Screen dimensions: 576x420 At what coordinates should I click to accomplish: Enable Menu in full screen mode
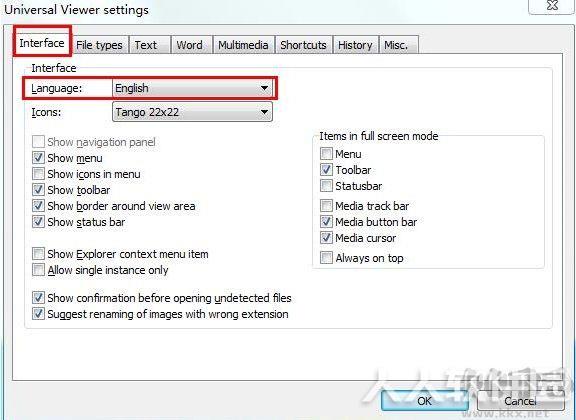coord(326,154)
